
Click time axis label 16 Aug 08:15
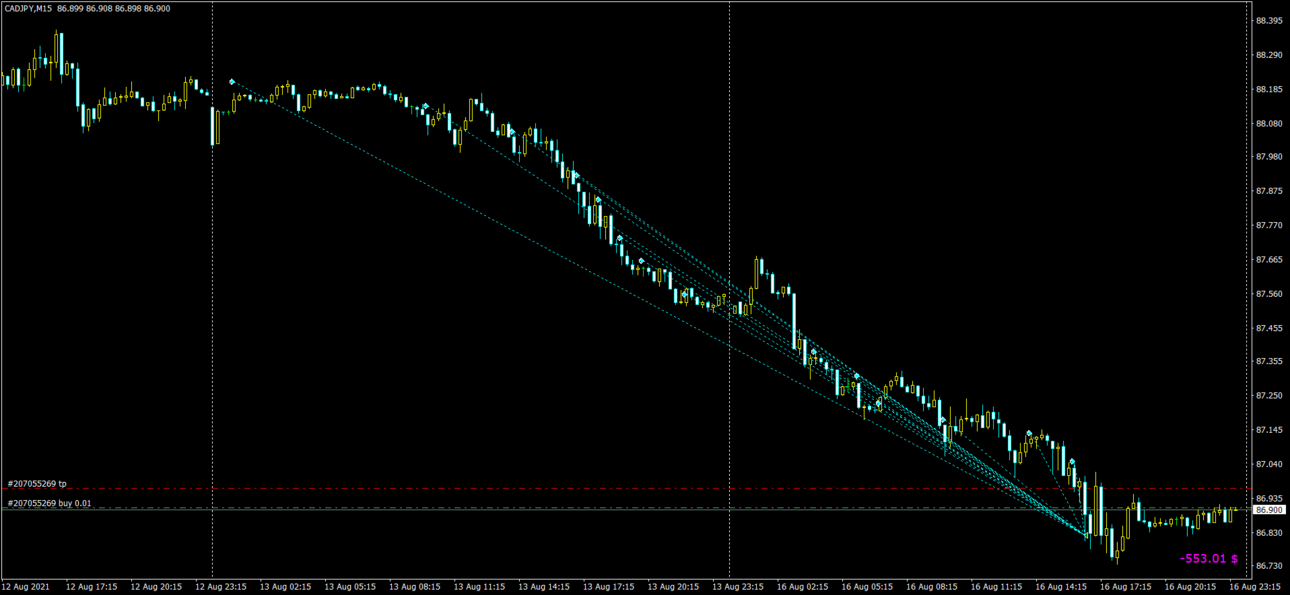point(931,586)
